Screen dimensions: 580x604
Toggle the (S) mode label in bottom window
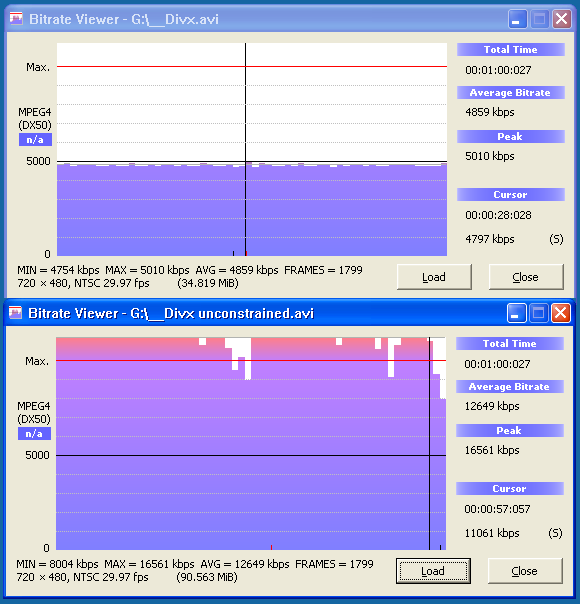pyautogui.click(x=555, y=533)
